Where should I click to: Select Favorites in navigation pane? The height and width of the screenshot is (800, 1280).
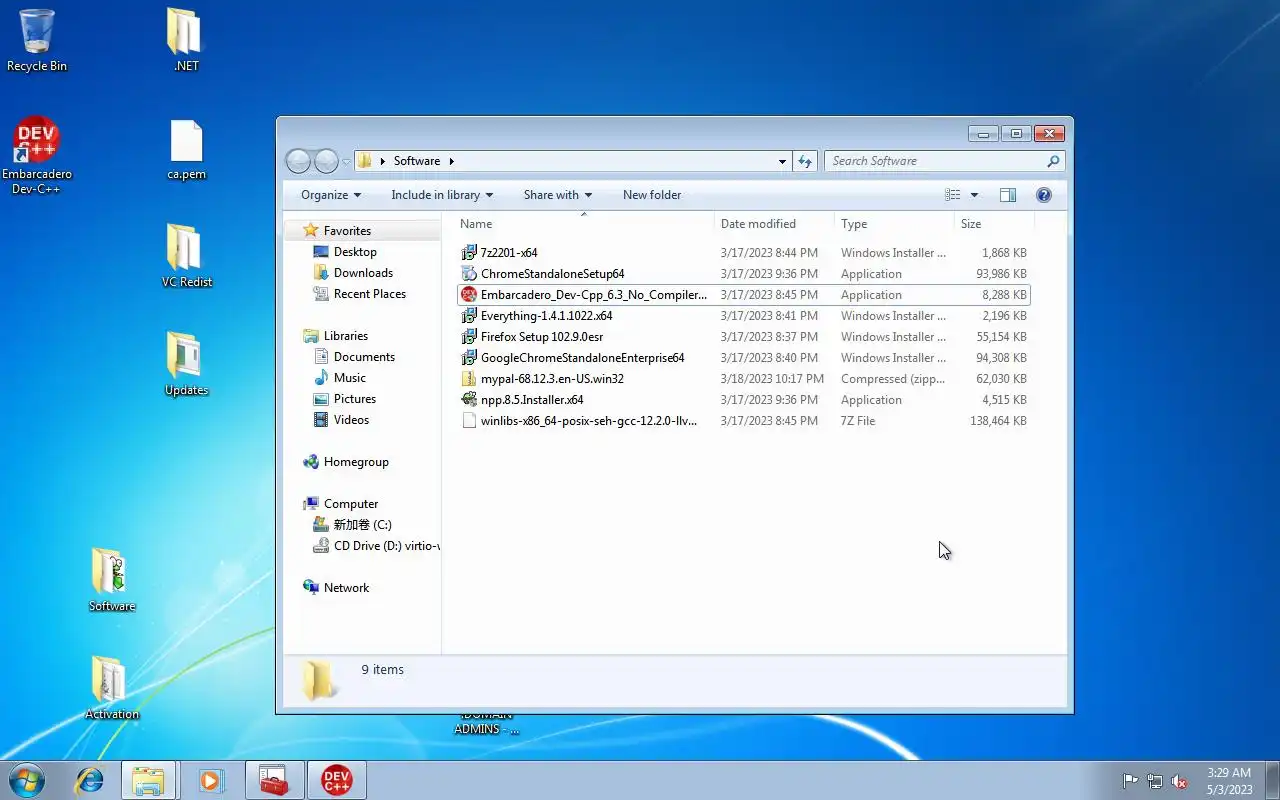[347, 231]
